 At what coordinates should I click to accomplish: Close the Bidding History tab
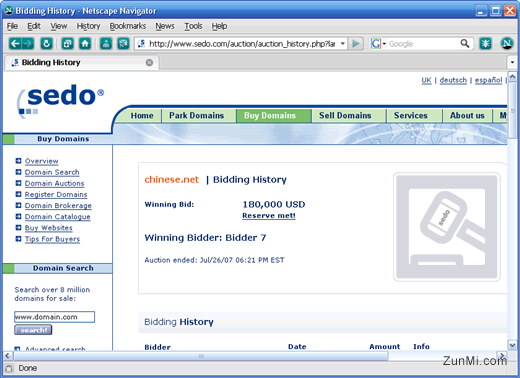pos(149,62)
